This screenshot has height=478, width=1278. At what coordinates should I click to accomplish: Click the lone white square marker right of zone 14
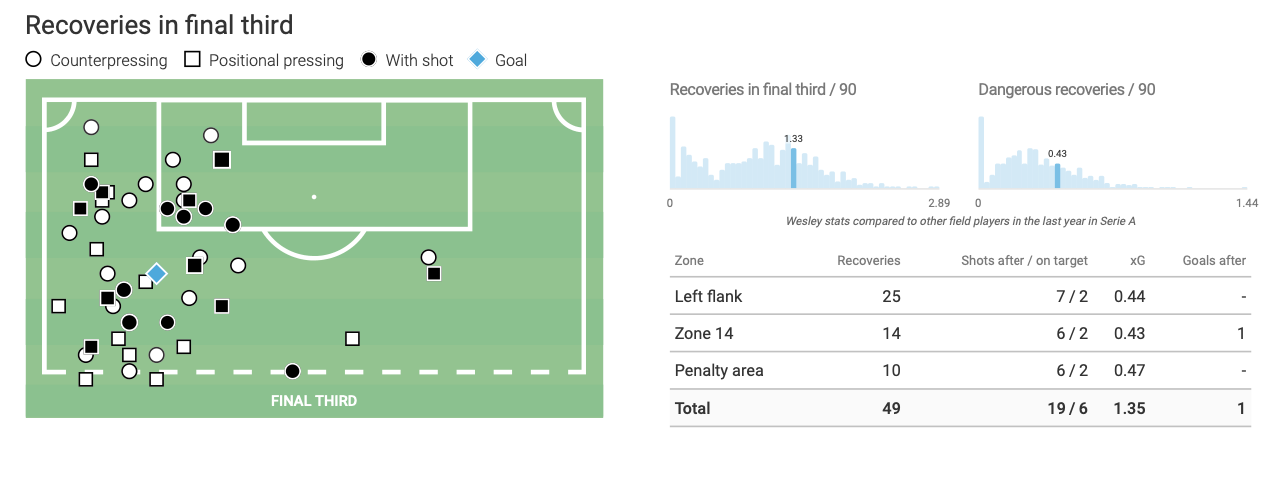[x=352, y=338]
